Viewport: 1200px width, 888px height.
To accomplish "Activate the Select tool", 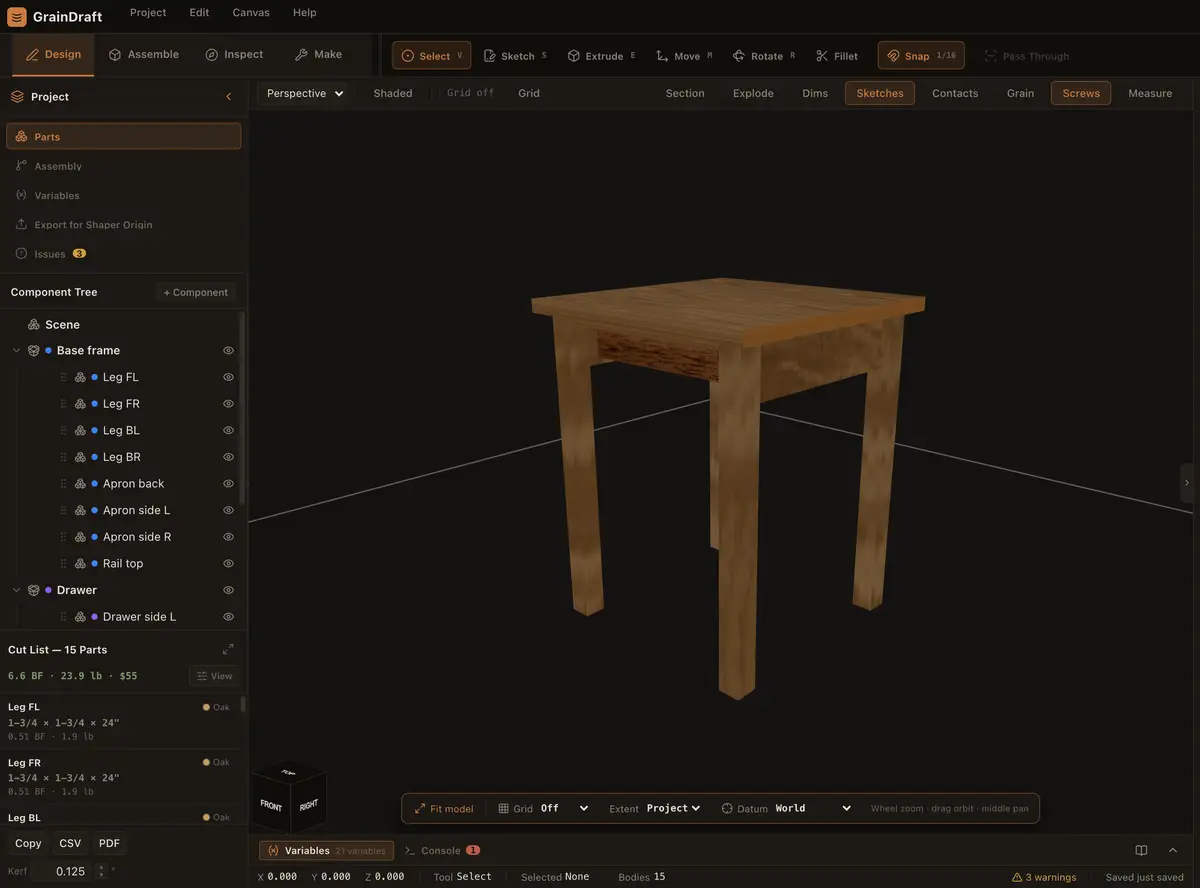I will click(x=432, y=56).
